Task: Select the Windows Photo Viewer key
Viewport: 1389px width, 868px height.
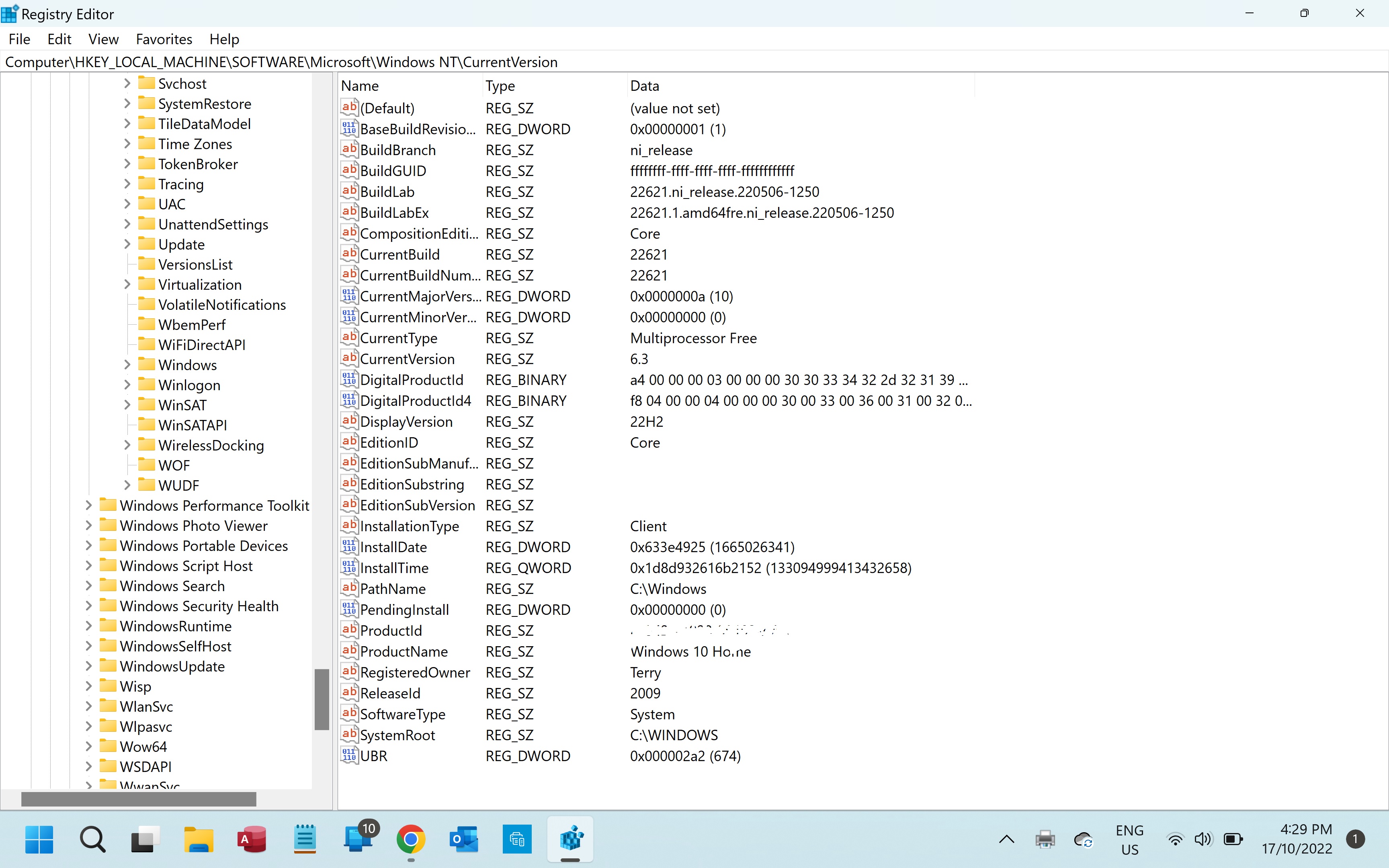Action: point(193,525)
